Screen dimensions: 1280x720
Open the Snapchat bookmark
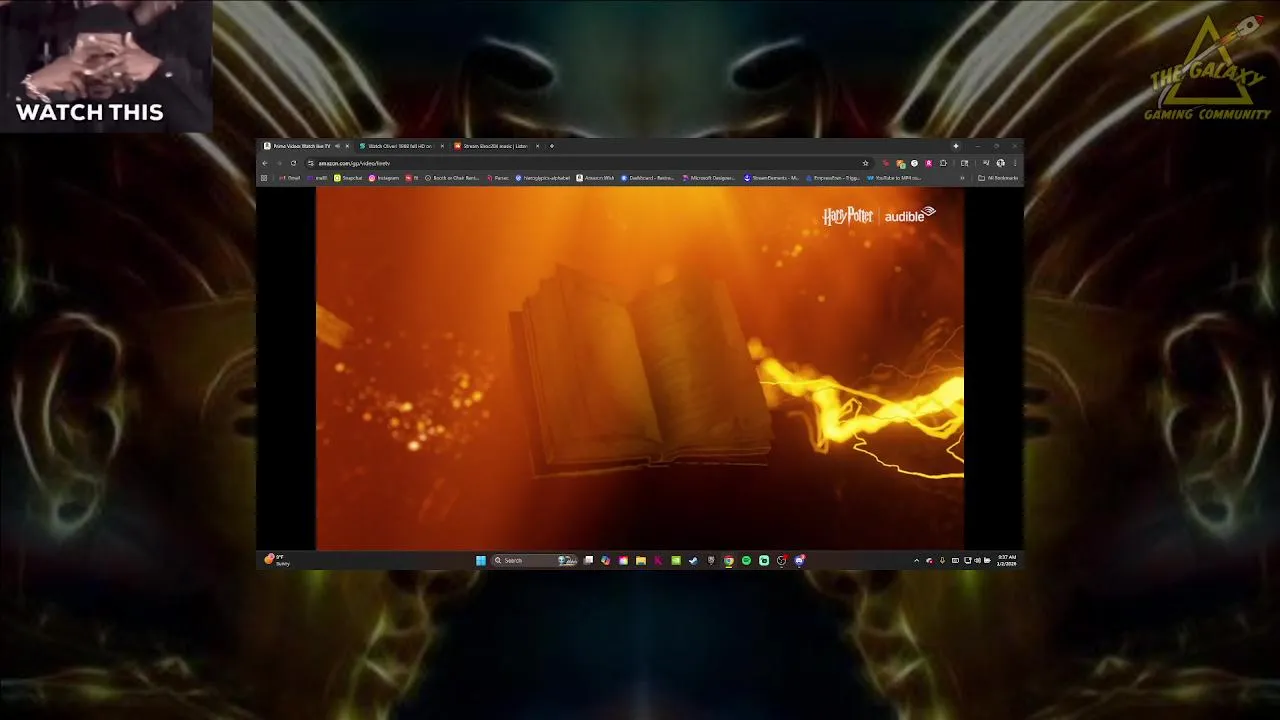(348, 178)
